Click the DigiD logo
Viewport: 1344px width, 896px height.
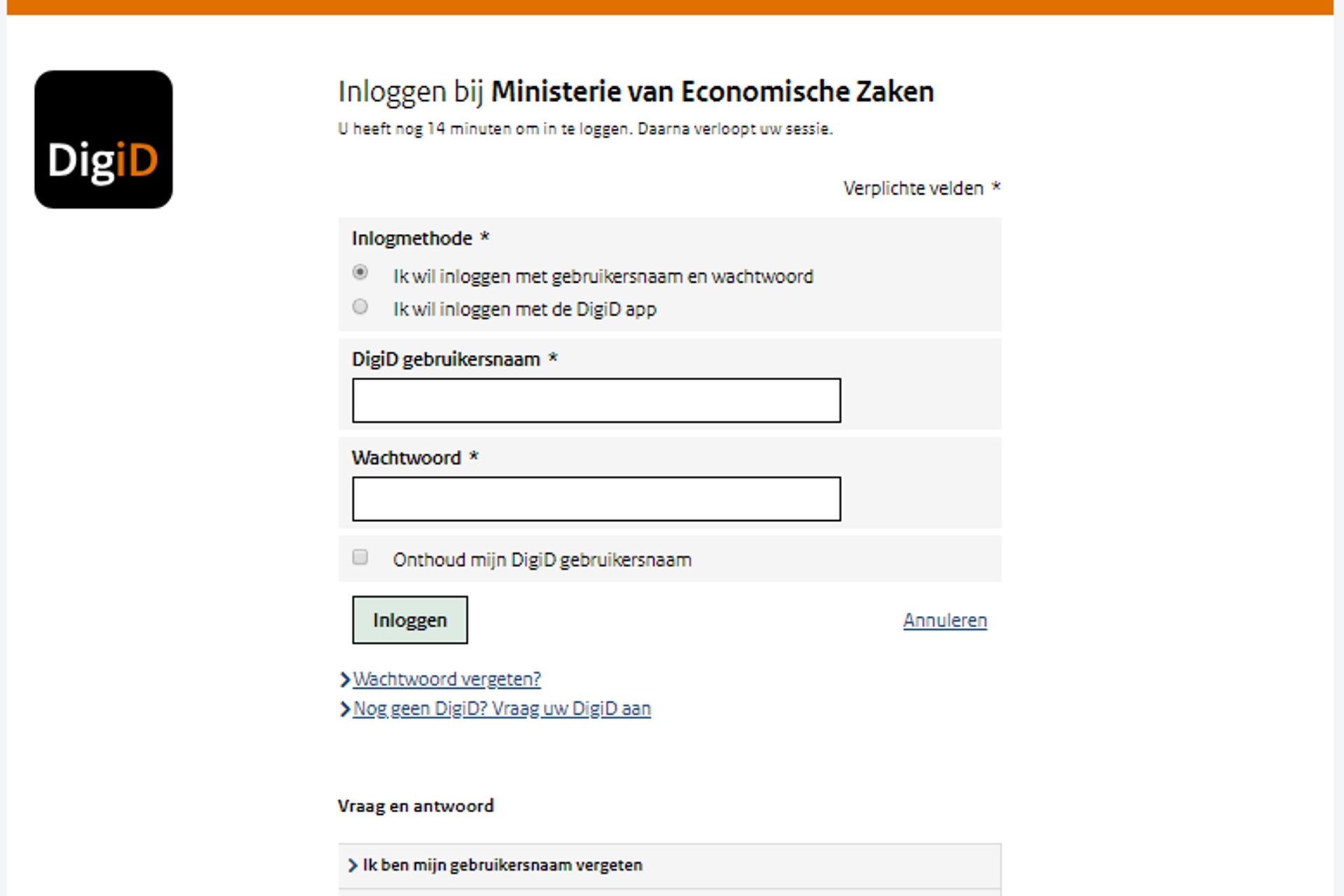pos(104,139)
